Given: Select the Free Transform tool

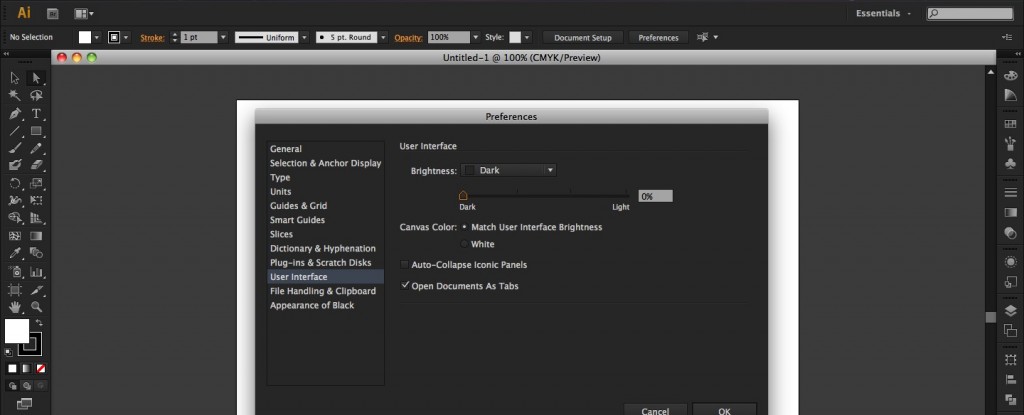Looking at the screenshot, I should pos(37,201).
